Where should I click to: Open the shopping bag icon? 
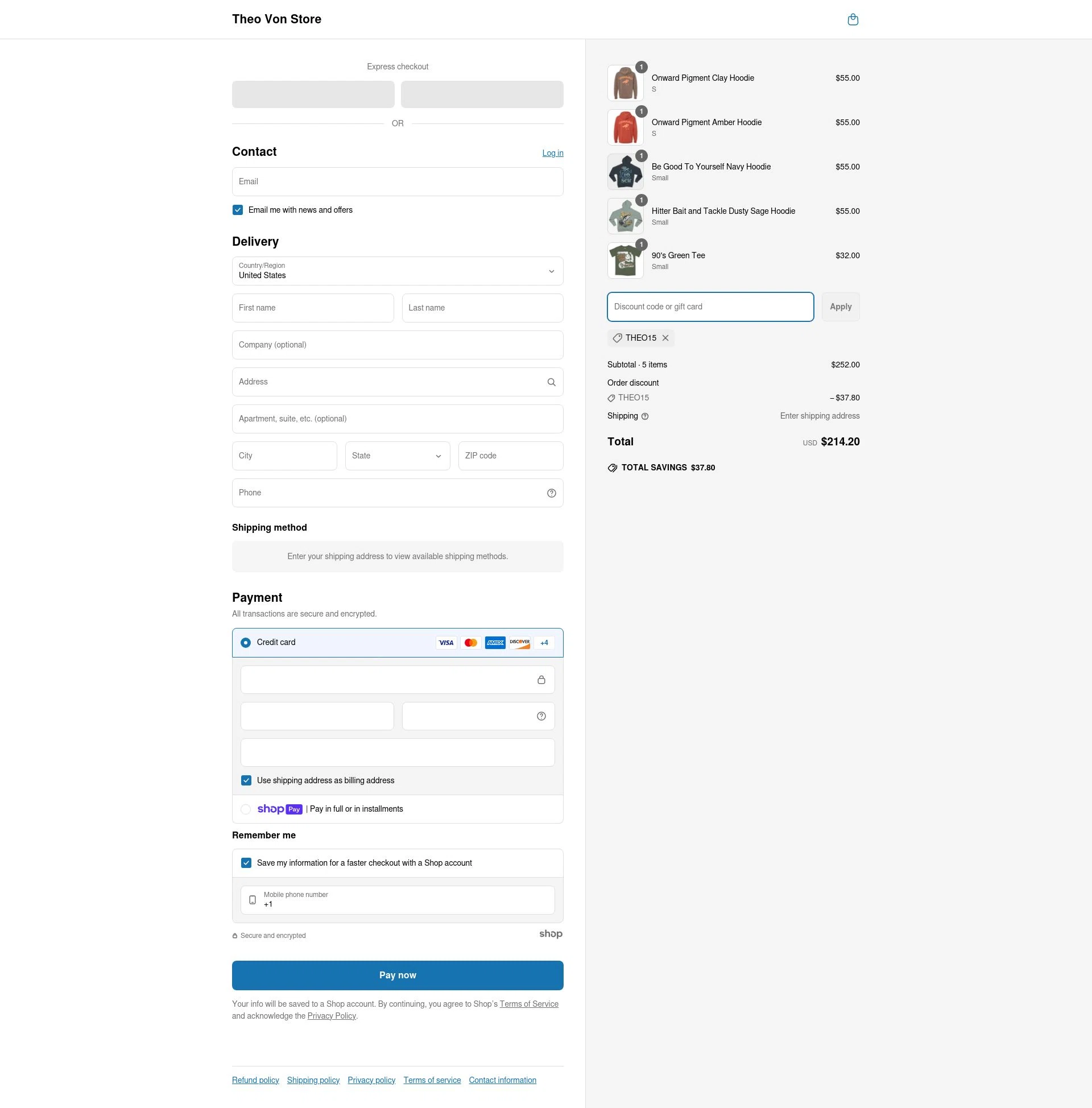coord(854,19)
